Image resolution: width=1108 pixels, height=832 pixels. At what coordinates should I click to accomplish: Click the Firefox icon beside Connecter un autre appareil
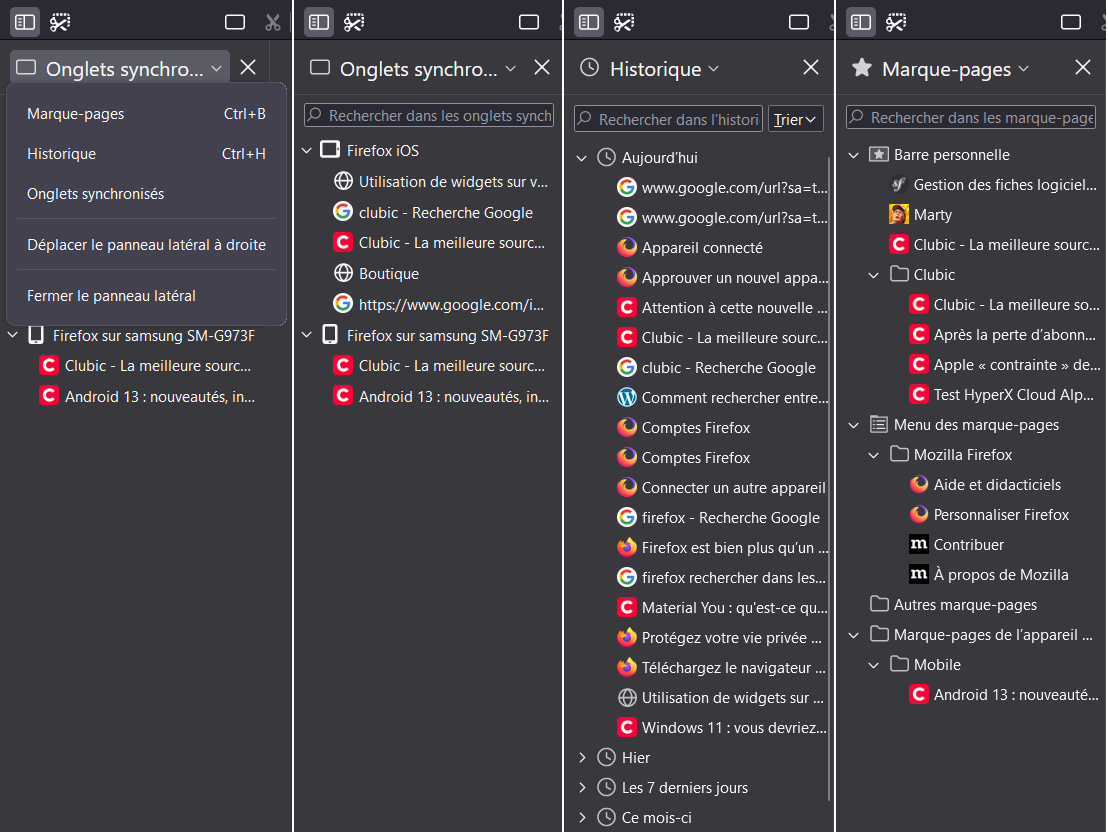coord(627,487)
